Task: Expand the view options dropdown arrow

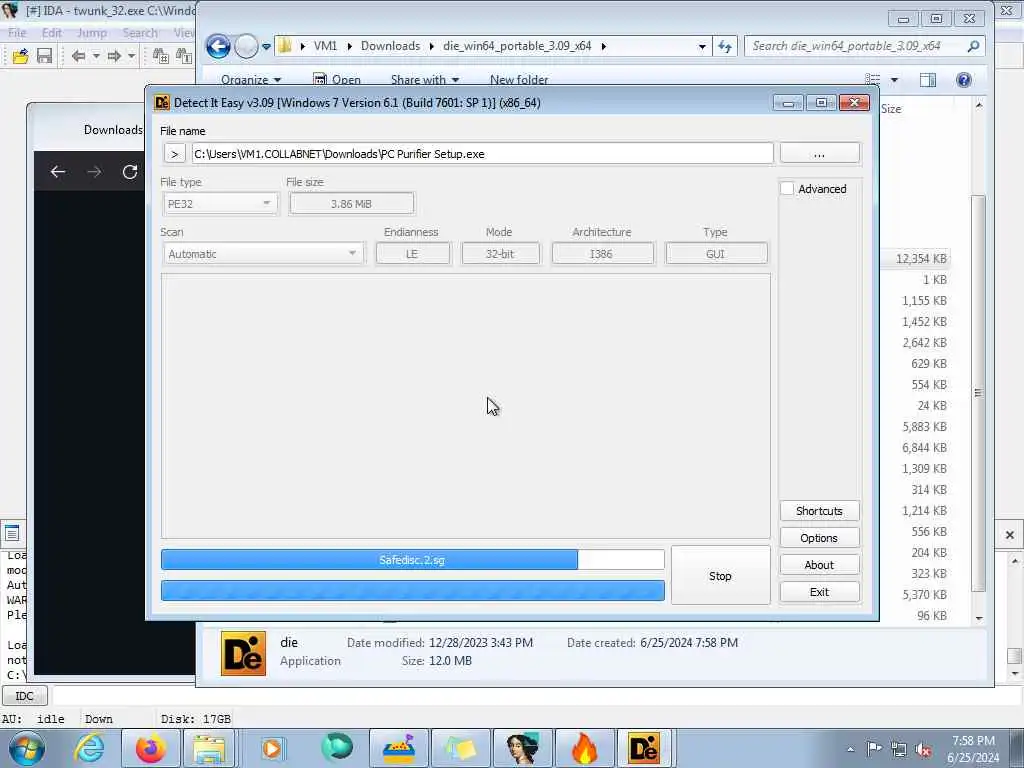Action: (x=894, y=80)
